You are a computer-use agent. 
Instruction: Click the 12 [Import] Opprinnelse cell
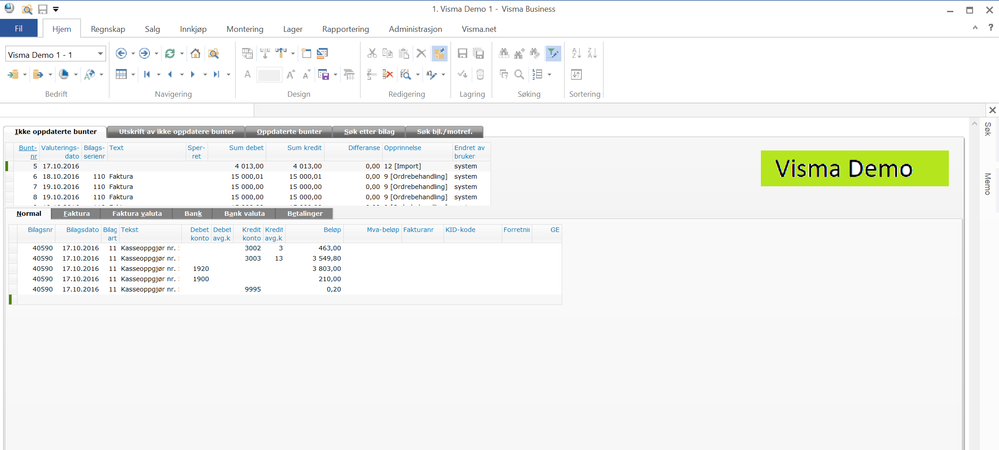point(417,166)
